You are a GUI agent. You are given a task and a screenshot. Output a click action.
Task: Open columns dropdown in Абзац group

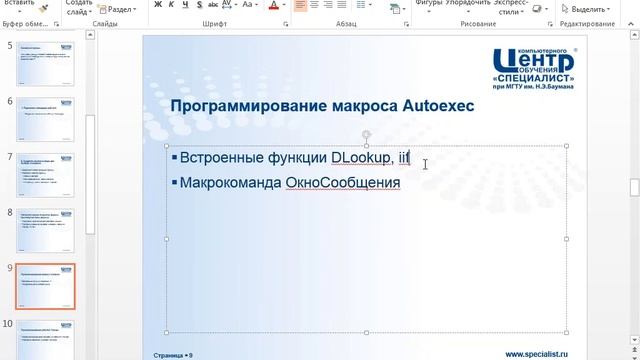tap(364, 5)
